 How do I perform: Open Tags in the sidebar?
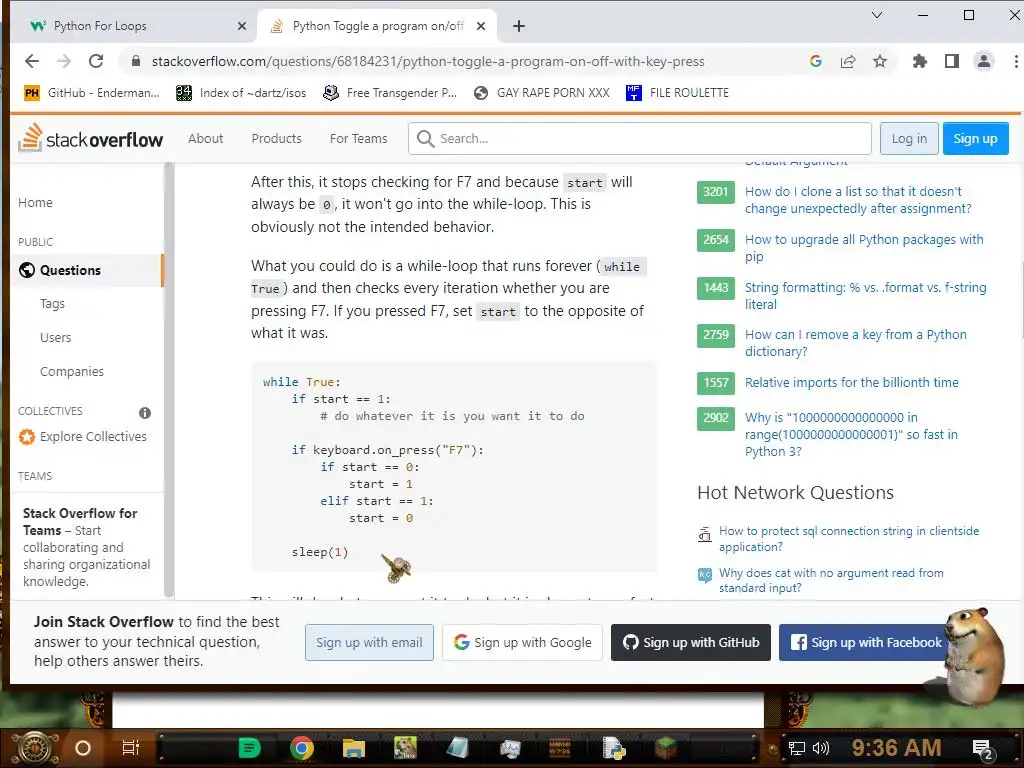(52, 304)
